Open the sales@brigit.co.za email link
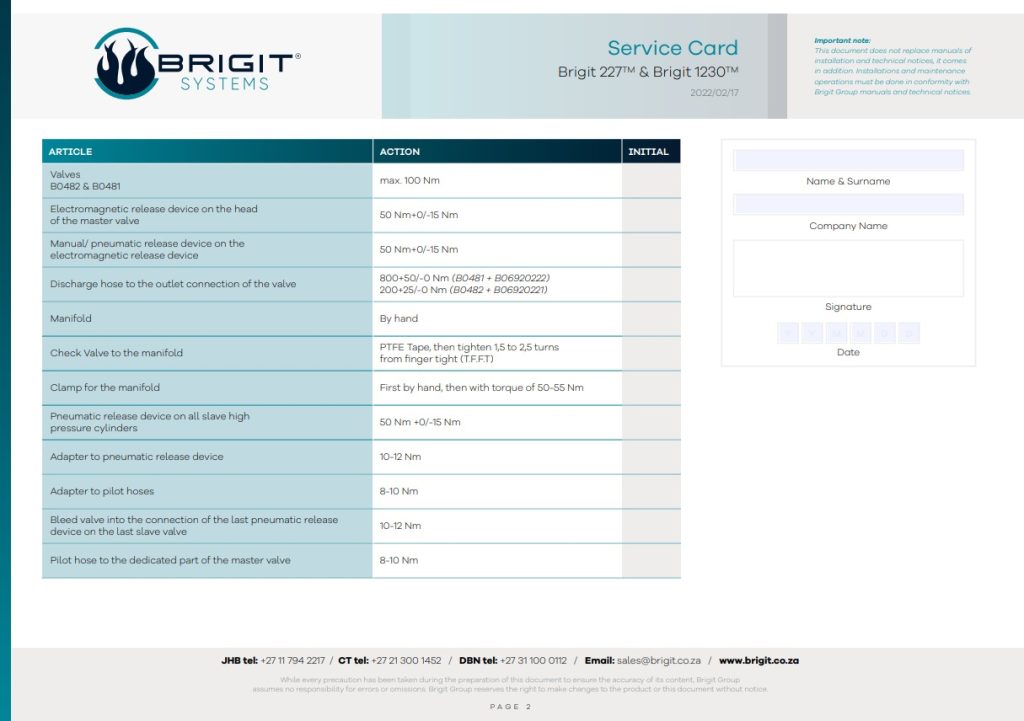The image size is (1024, 721). (658, 661)
